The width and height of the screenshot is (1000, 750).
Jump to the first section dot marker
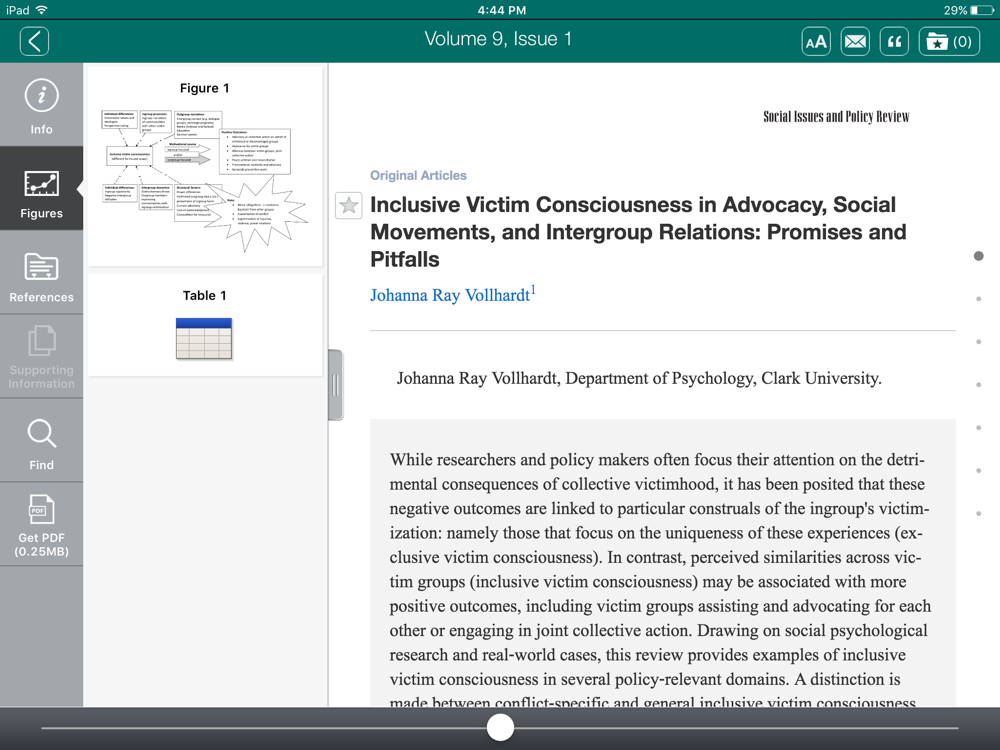tap(978, 256)
